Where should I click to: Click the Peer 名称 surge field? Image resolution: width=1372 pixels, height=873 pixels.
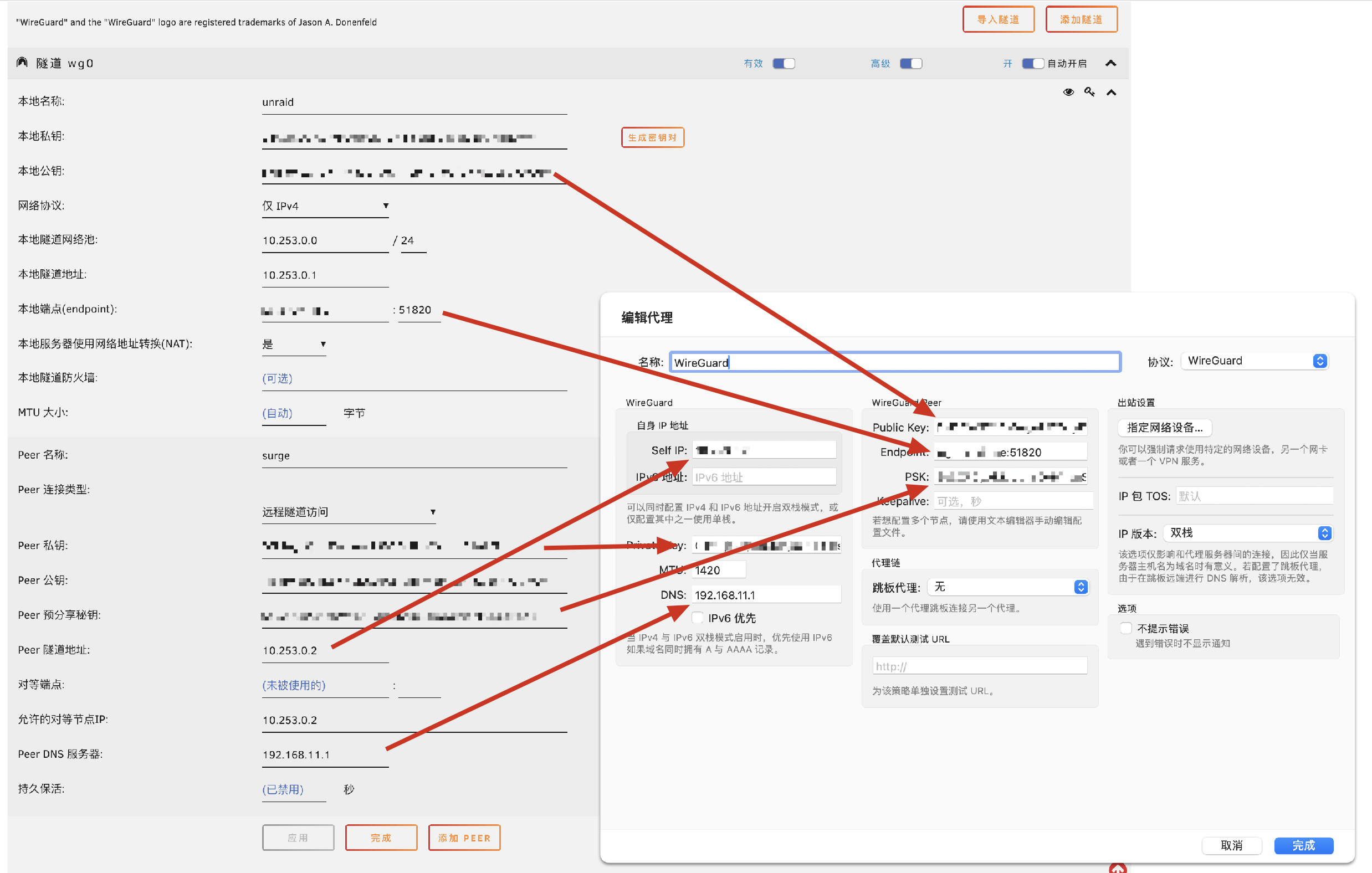pyautogui.click(x=414, y=455)
